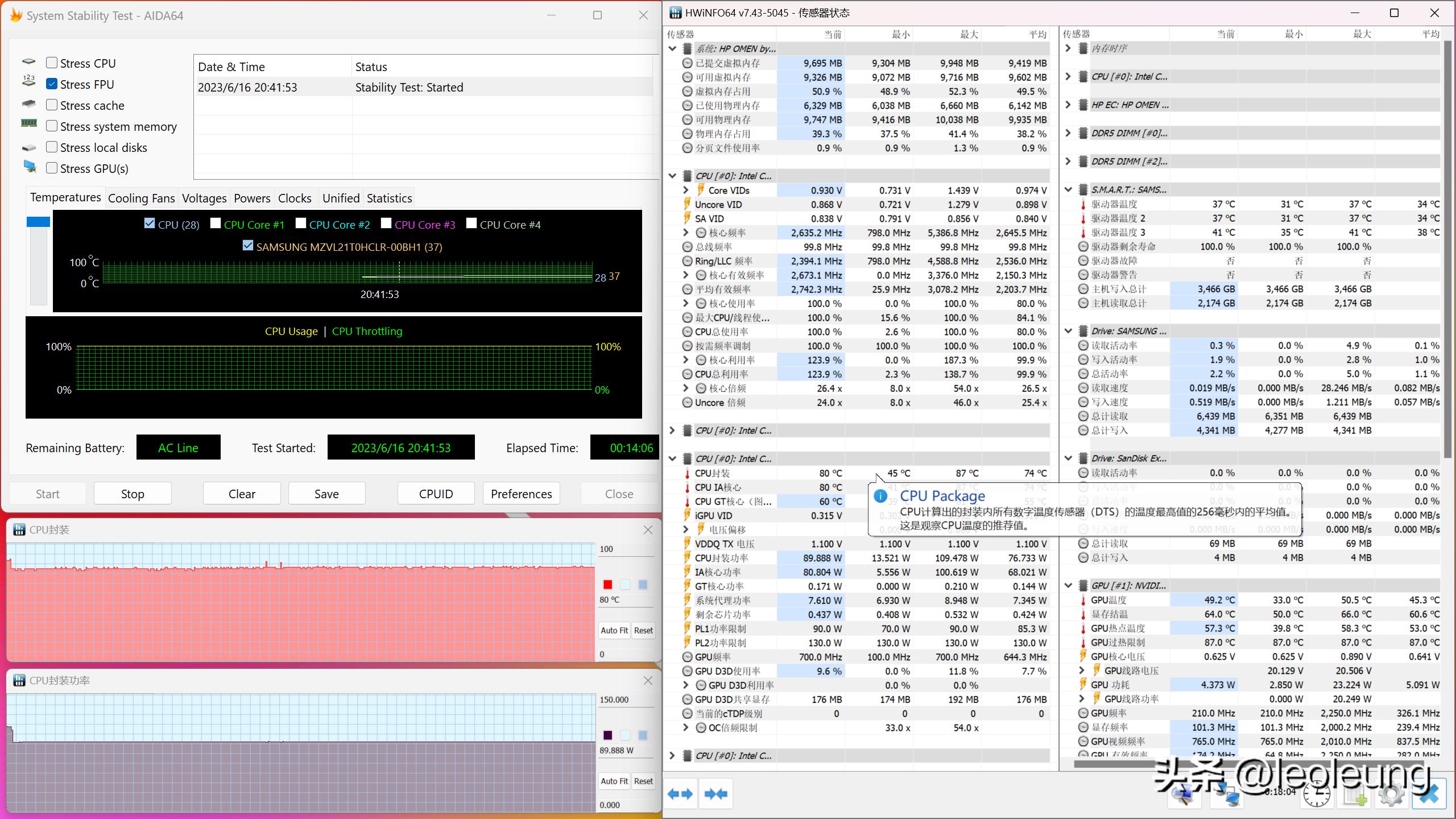Click the Preferences button
This screenshot has height=819, width=1456.
(x=521, y=494)
